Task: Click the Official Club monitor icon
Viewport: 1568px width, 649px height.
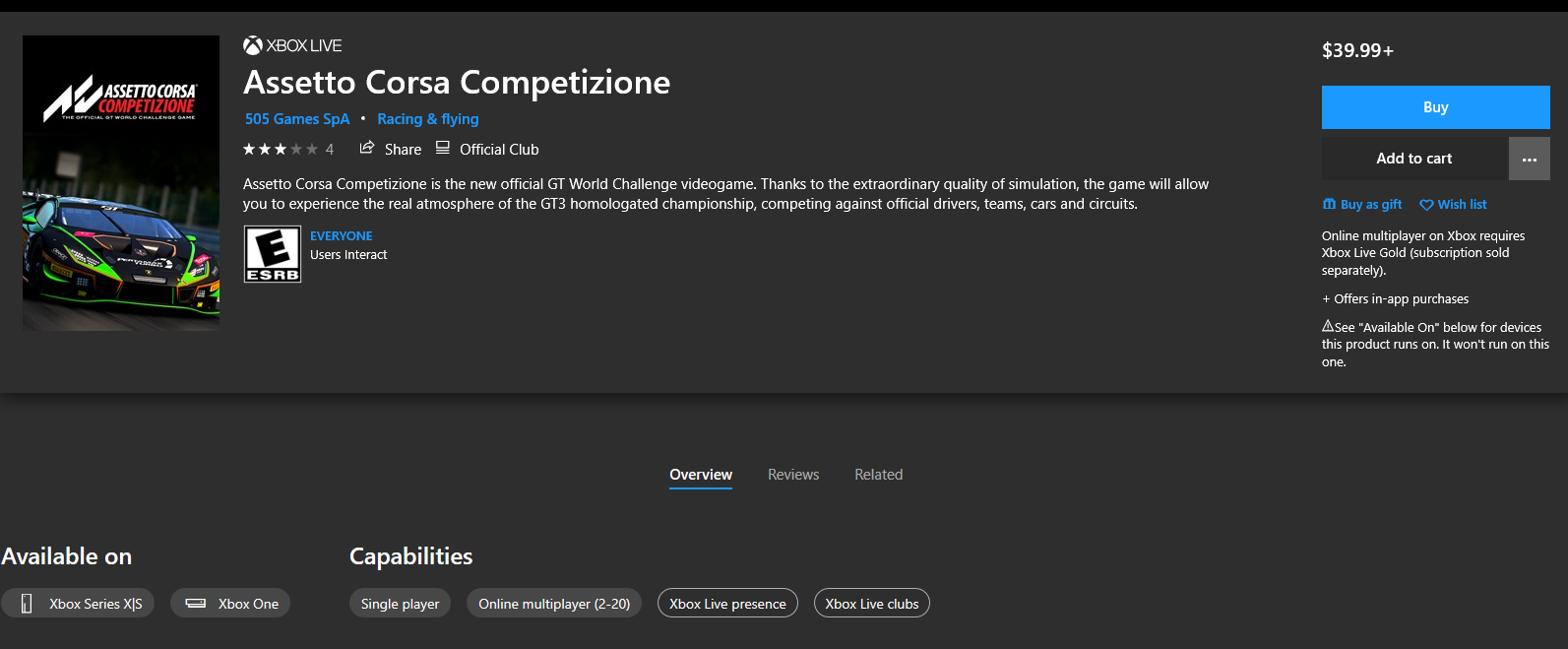Action: 443,148
